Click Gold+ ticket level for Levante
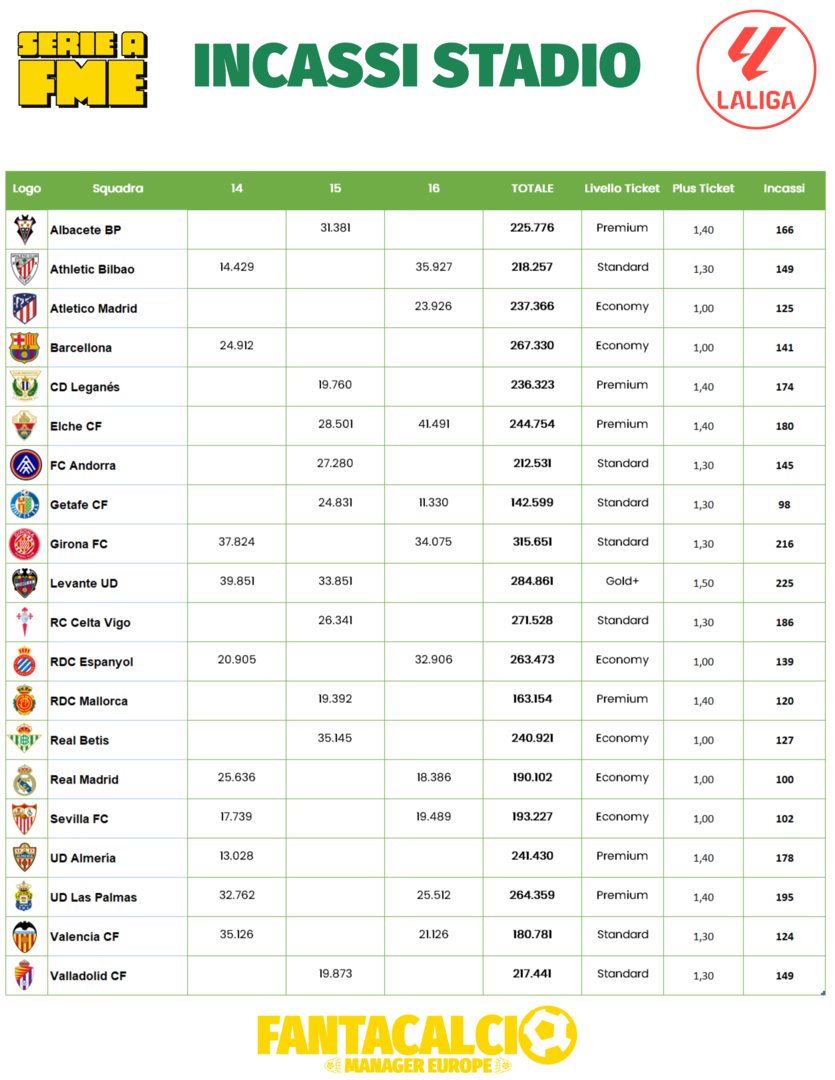 click(622, 581)
